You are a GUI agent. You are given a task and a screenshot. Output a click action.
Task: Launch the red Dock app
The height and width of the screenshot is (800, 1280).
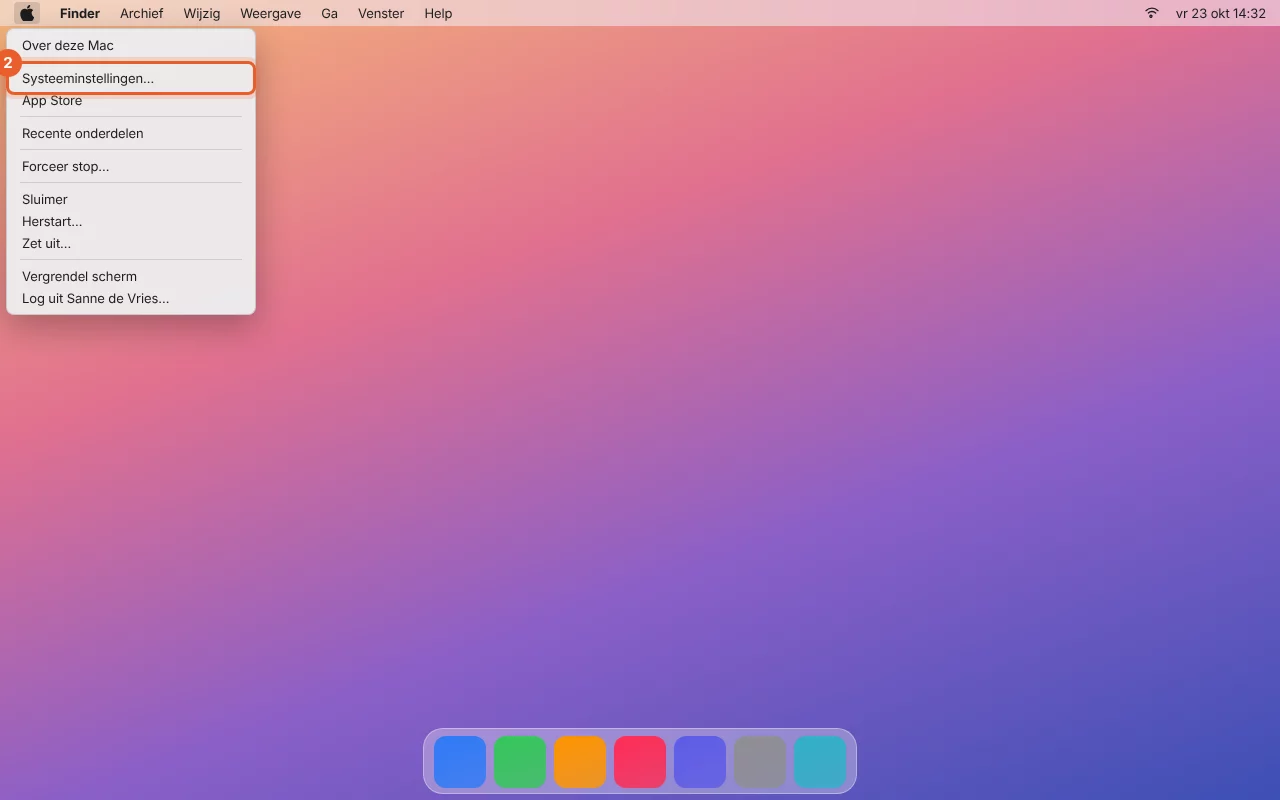point(640,762)
